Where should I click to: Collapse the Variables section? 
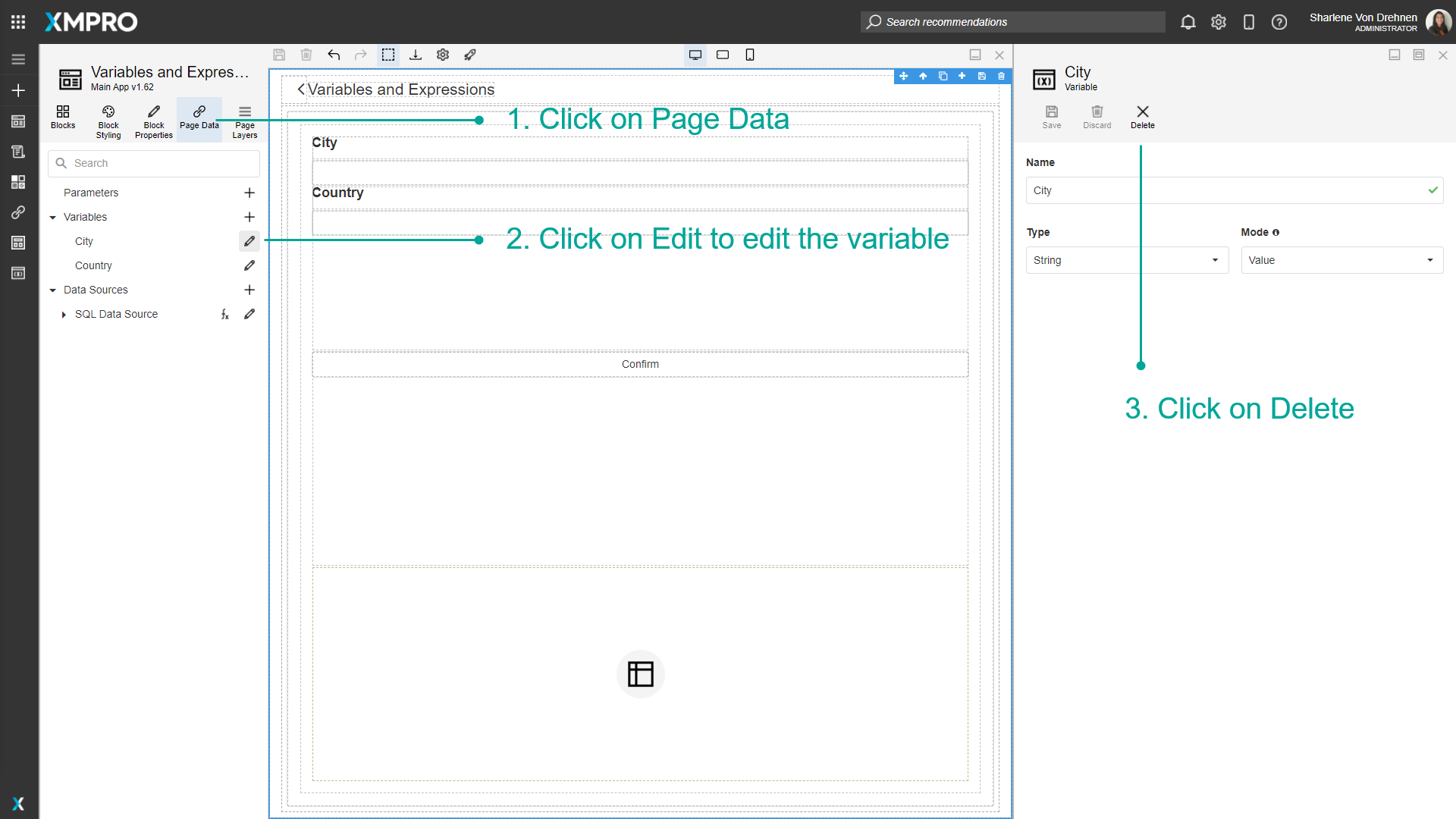pos(52,217)
